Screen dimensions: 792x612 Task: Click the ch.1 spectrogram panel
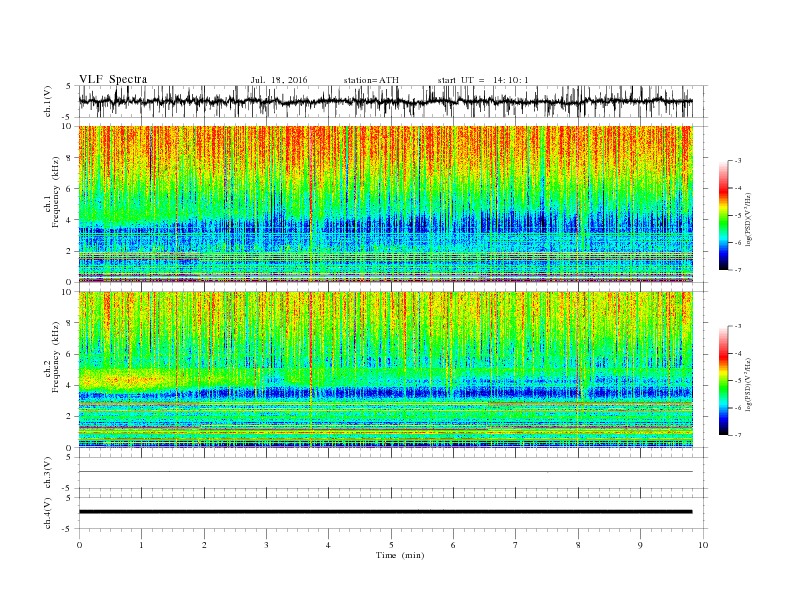click(x=385, y=204)
